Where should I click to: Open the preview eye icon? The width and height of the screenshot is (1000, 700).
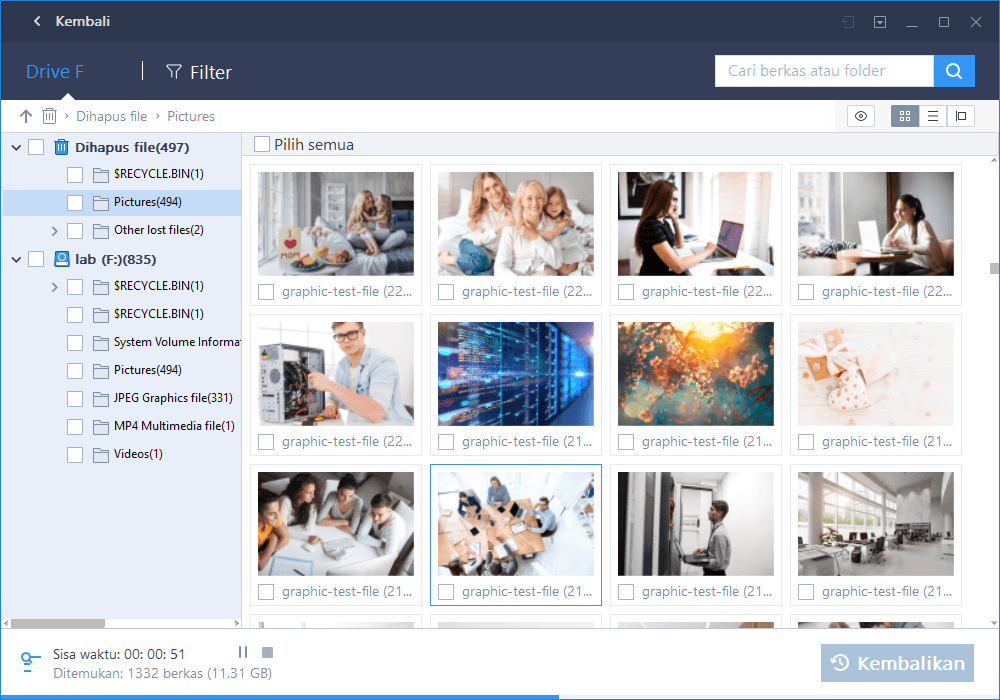860,116
